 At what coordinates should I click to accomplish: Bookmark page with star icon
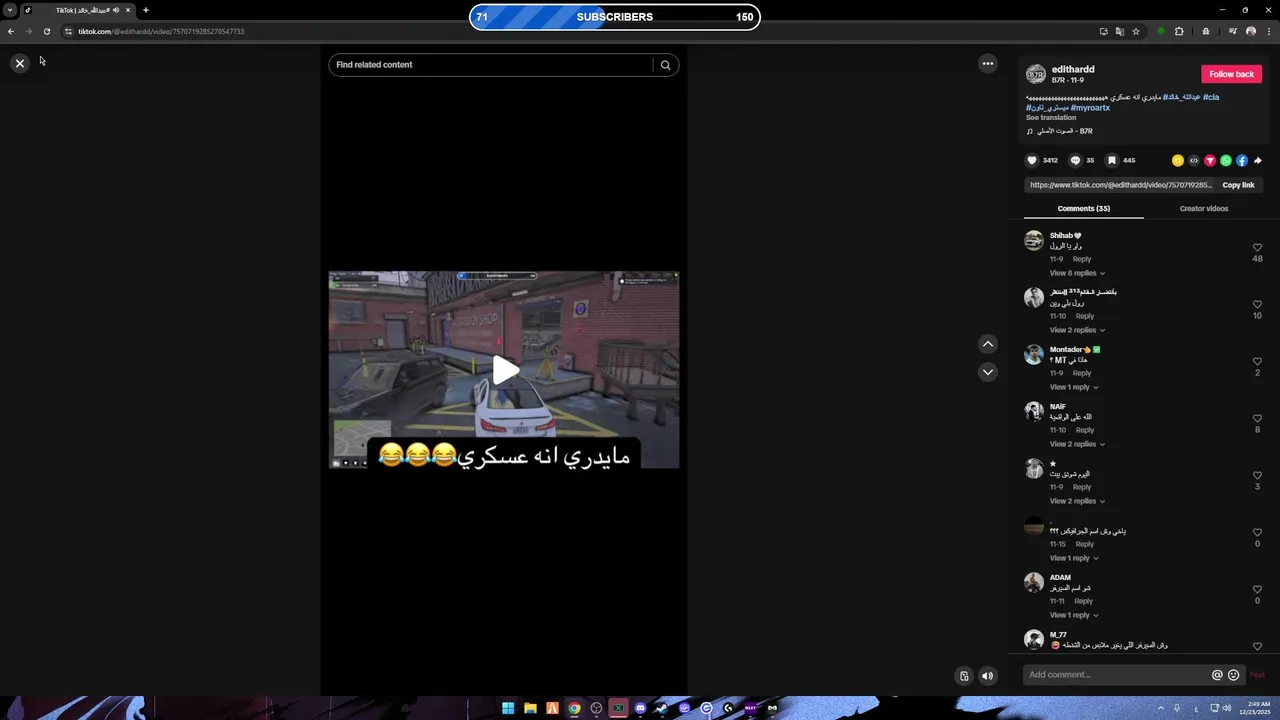[1136, 31]
